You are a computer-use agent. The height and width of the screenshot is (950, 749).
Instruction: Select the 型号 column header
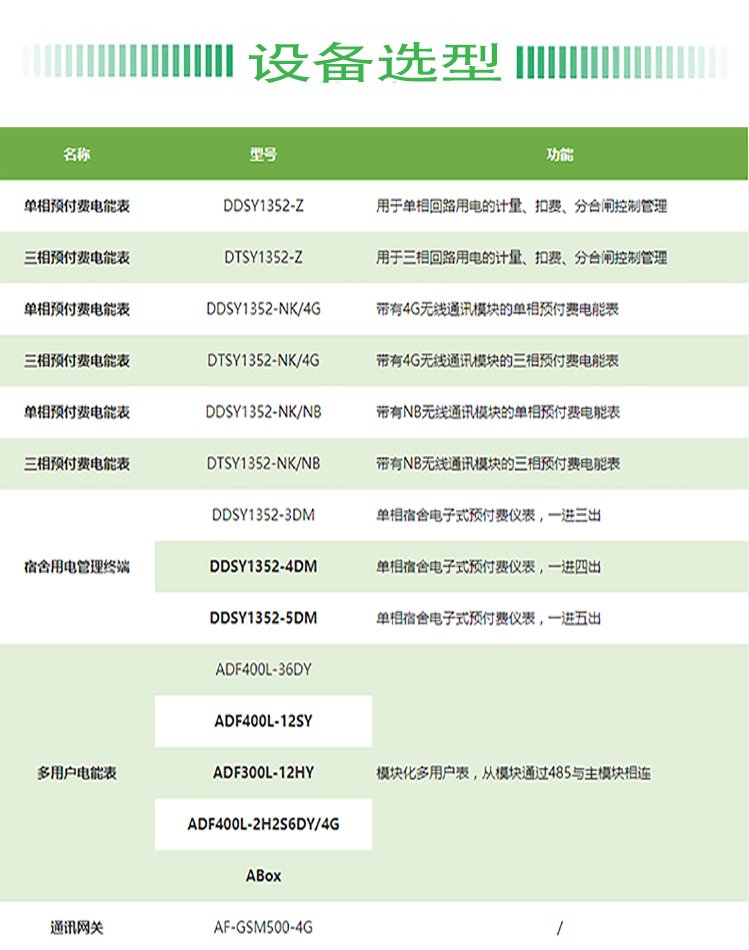click(263, 155)
